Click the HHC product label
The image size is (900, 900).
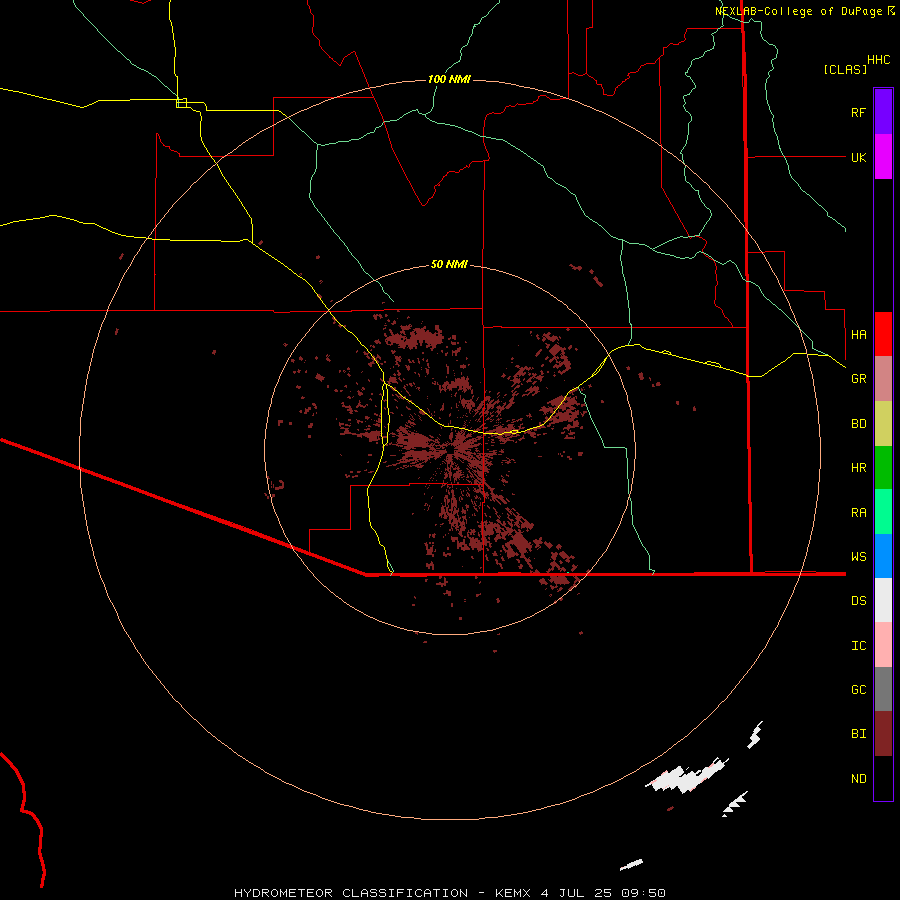(x=878, y=60)
